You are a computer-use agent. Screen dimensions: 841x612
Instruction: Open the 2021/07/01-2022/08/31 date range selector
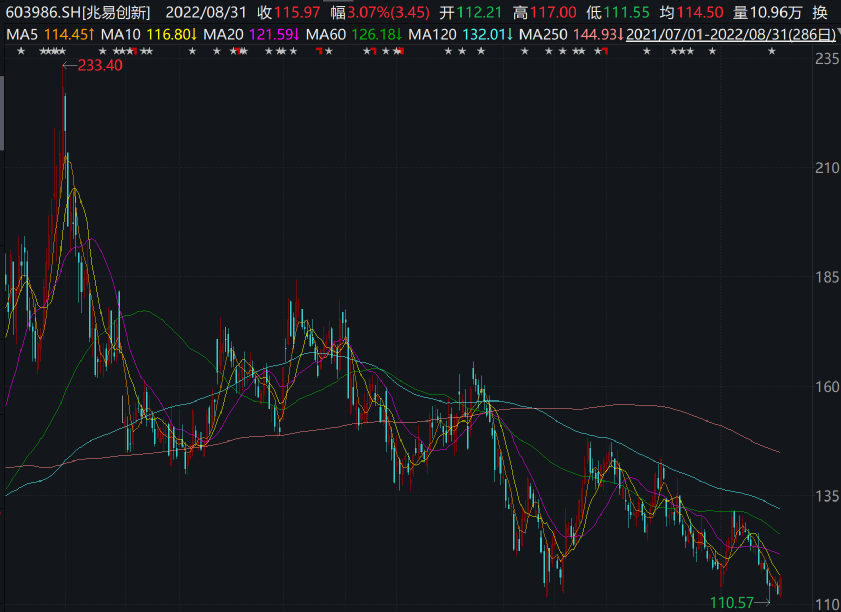(729, 34)
